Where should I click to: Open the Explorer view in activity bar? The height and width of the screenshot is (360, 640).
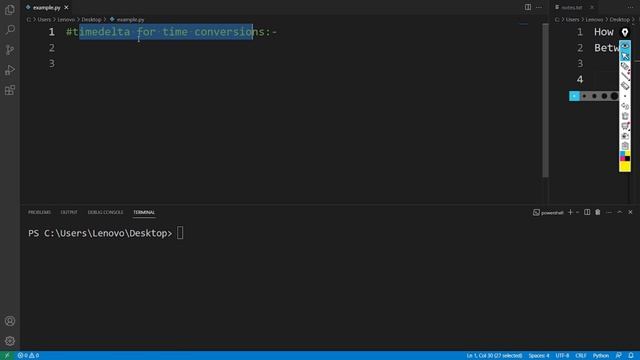10,9
